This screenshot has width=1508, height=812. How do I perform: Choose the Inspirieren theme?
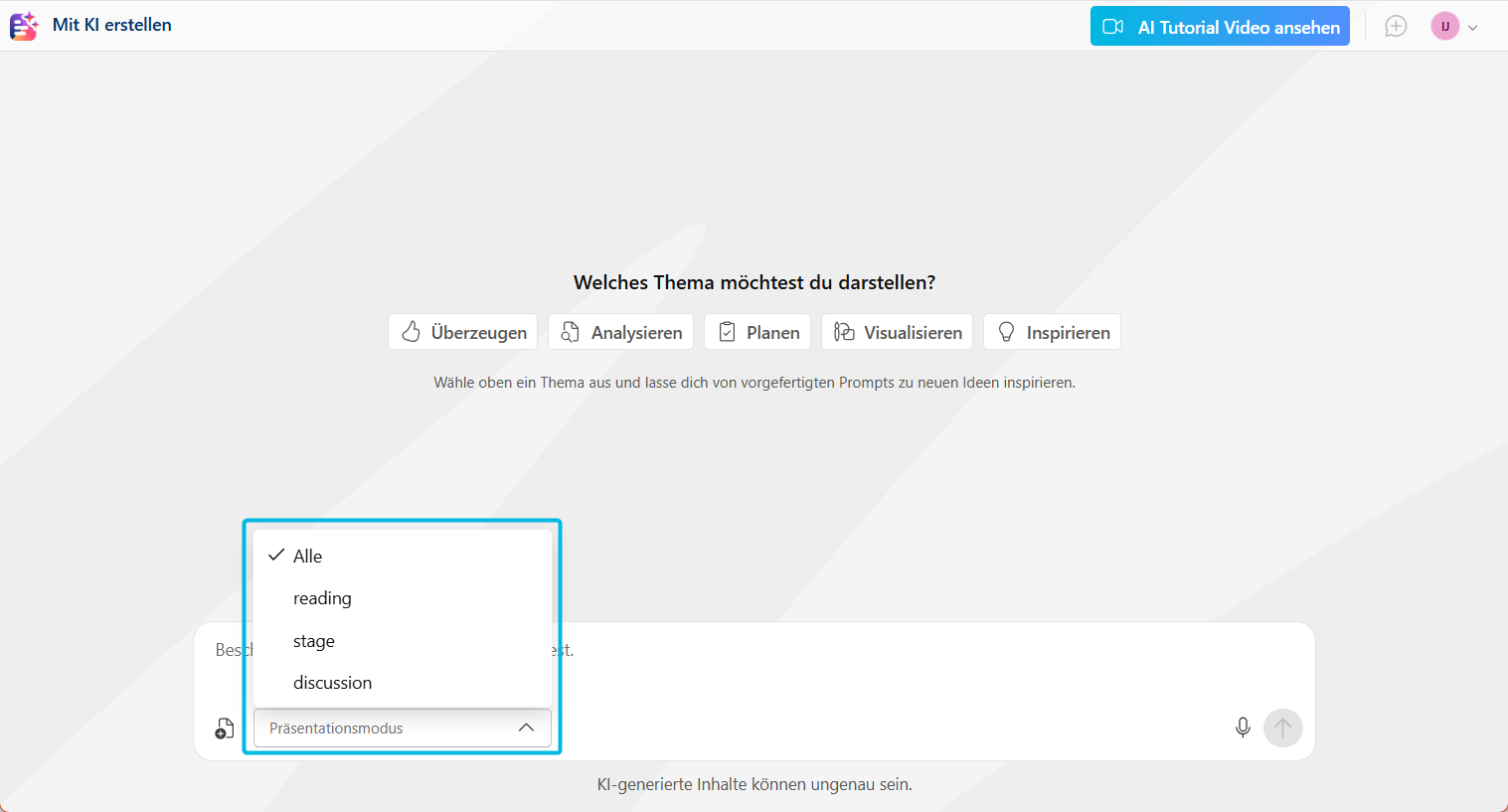point(1052,332)
